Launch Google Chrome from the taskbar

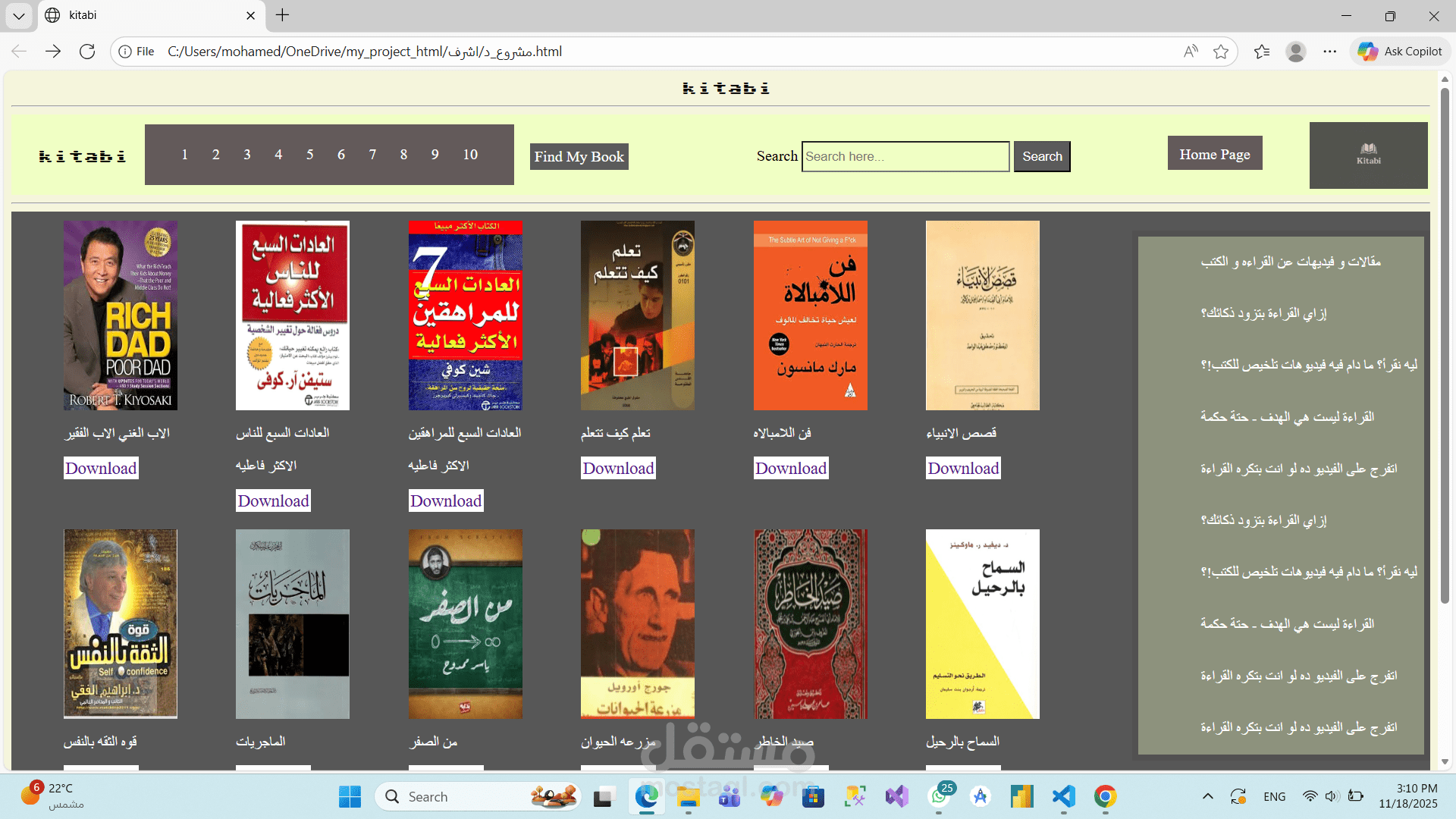(1105, 796)
